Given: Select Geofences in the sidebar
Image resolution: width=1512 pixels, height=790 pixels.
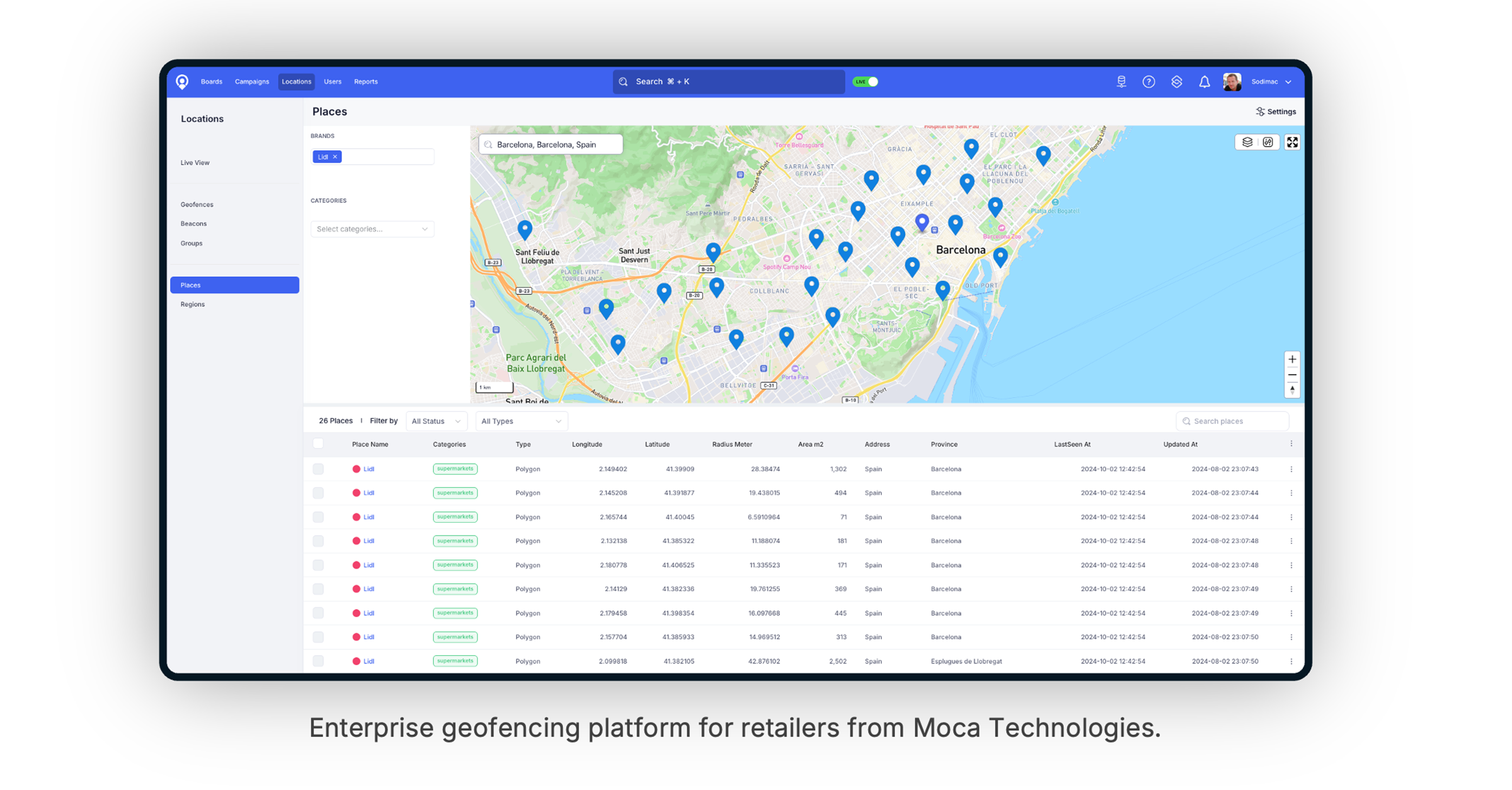Looking at the screenshot, I should tap(197, 204).
